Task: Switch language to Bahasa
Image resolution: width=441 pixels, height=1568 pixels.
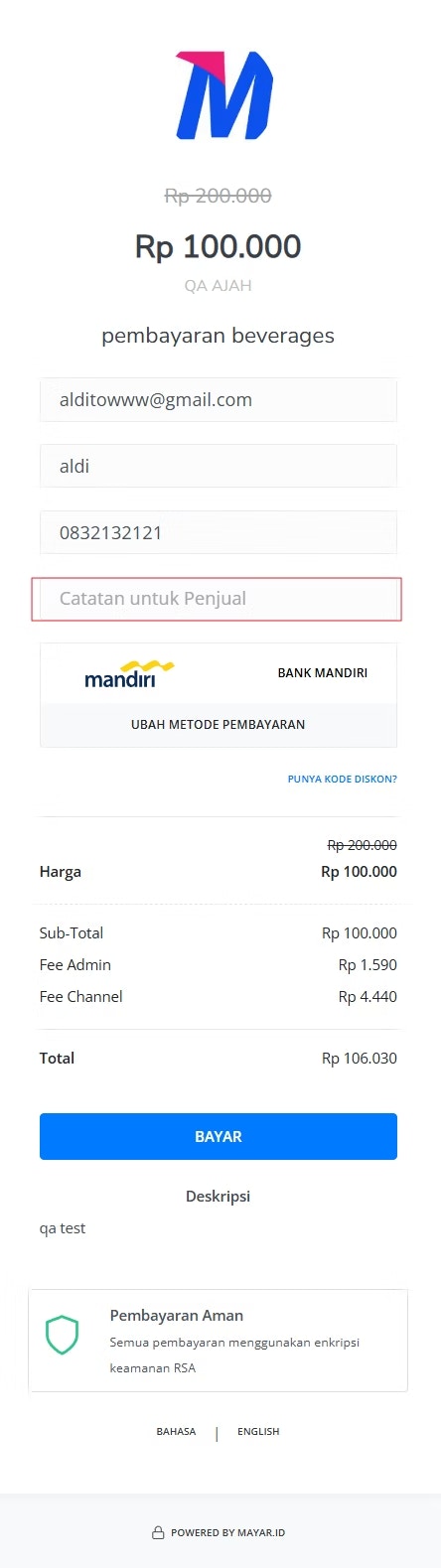Action: coord(176,1432)
